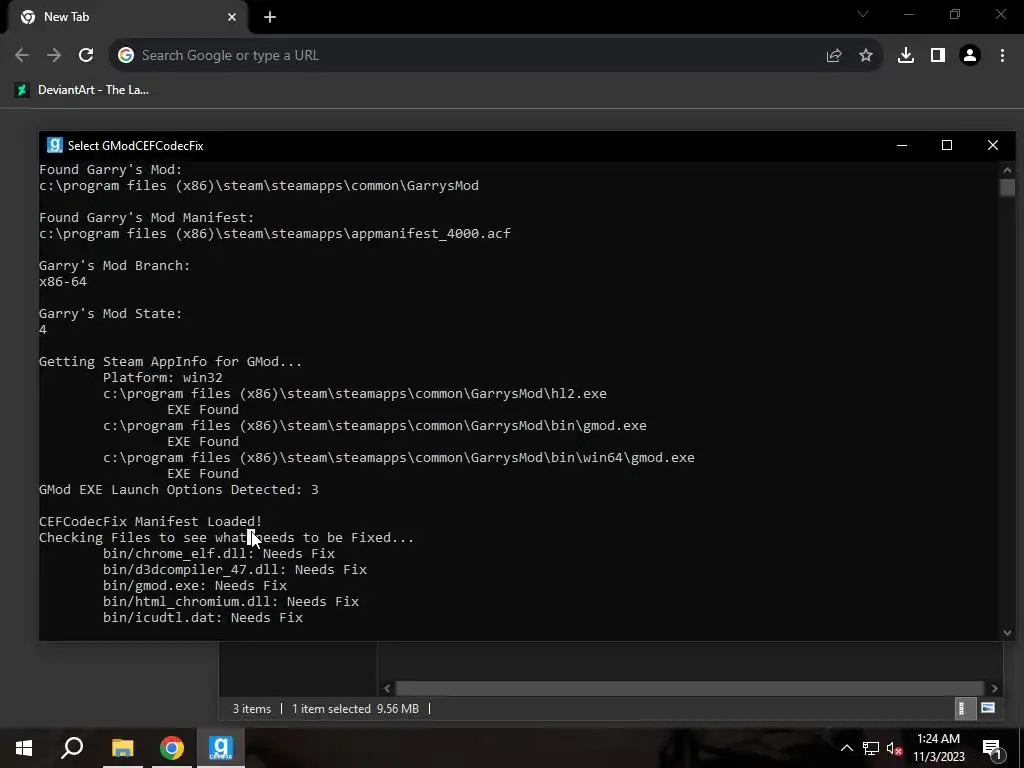Viewport: 1024px width, 768px height.
Task: Toggle Chrome side panel icon
Action: [938, 56]
